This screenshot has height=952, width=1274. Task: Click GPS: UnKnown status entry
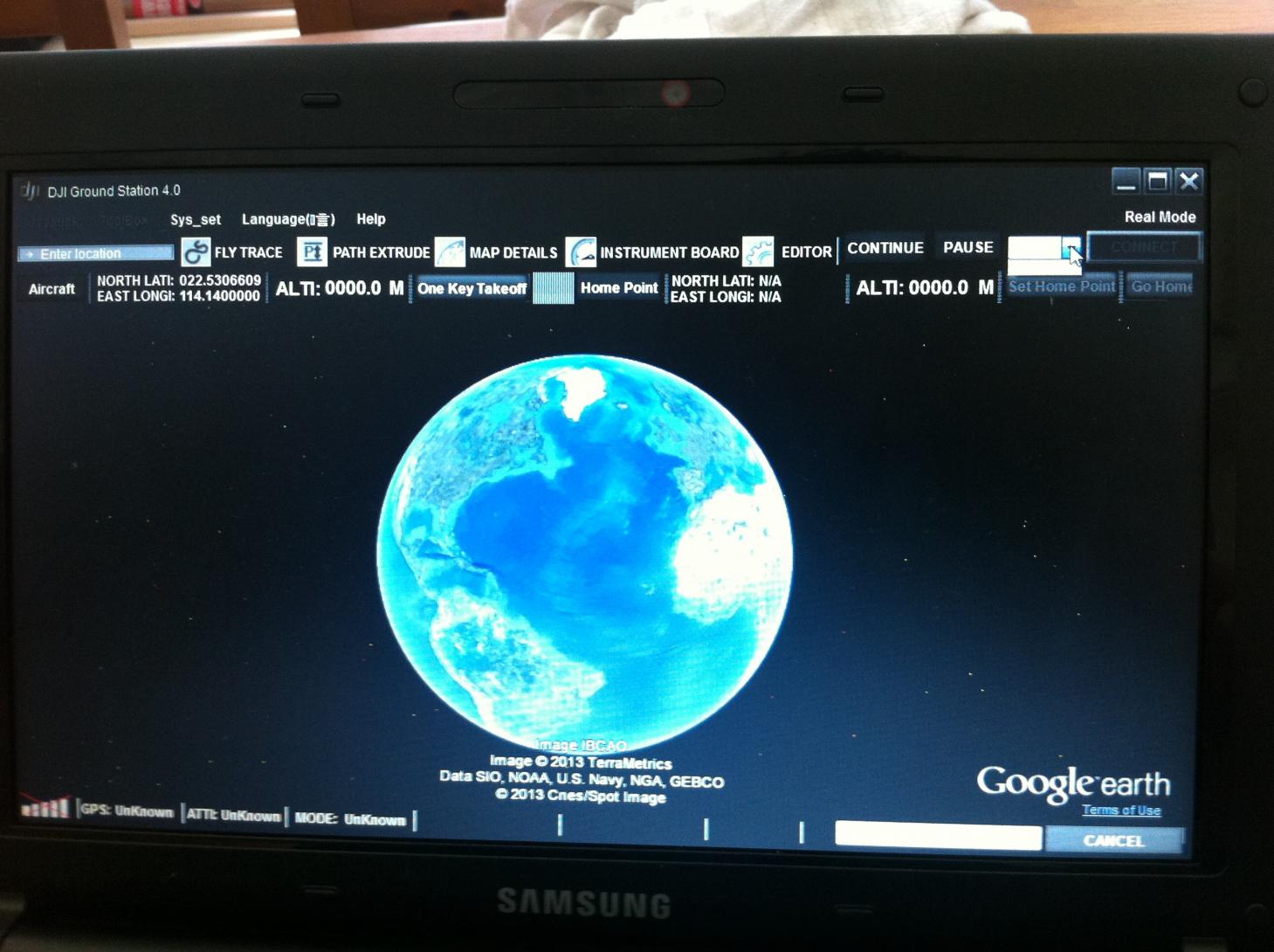[x=127, y=811]
